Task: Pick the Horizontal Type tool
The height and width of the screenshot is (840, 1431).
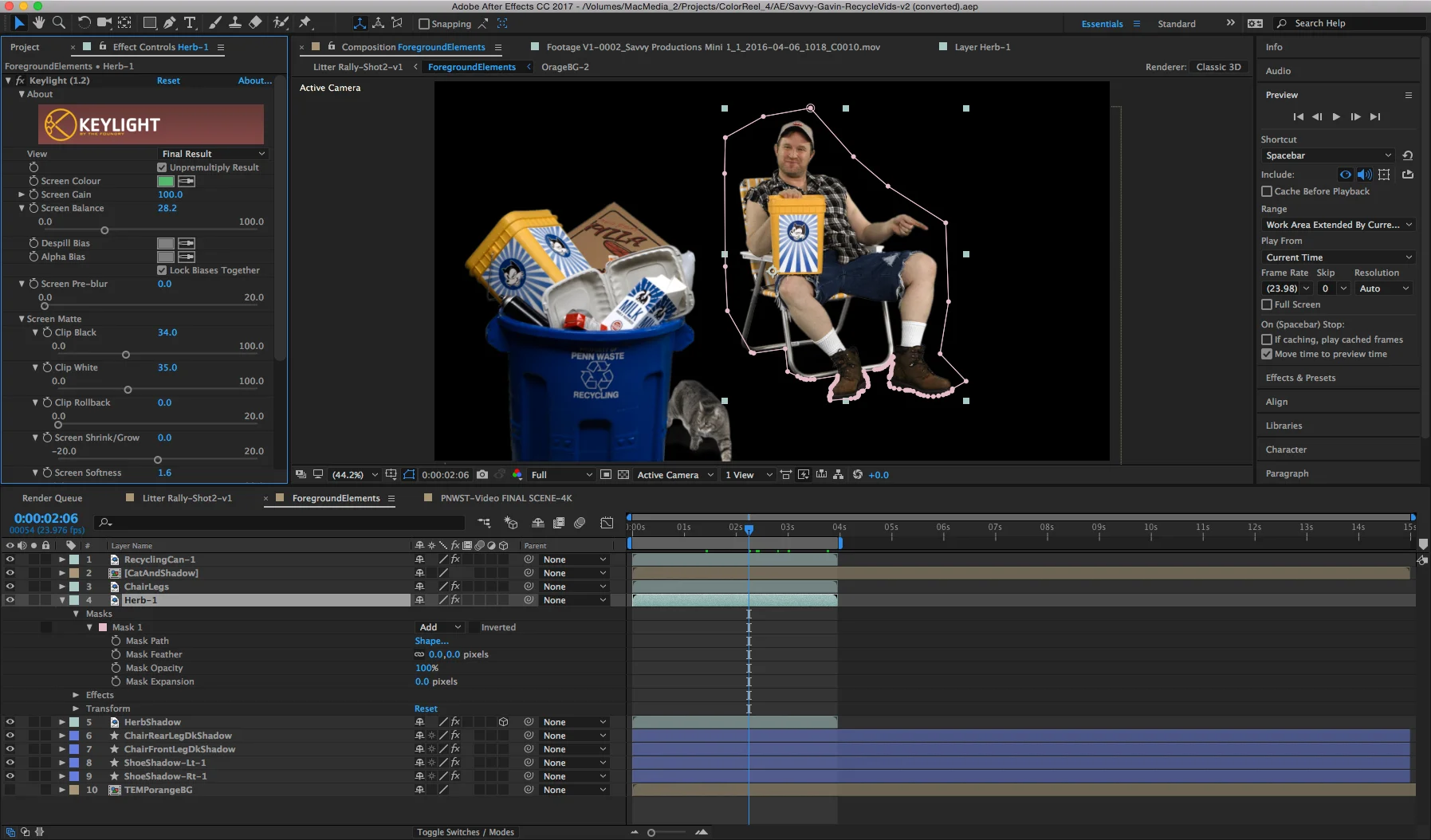Action: coord(190,23)
